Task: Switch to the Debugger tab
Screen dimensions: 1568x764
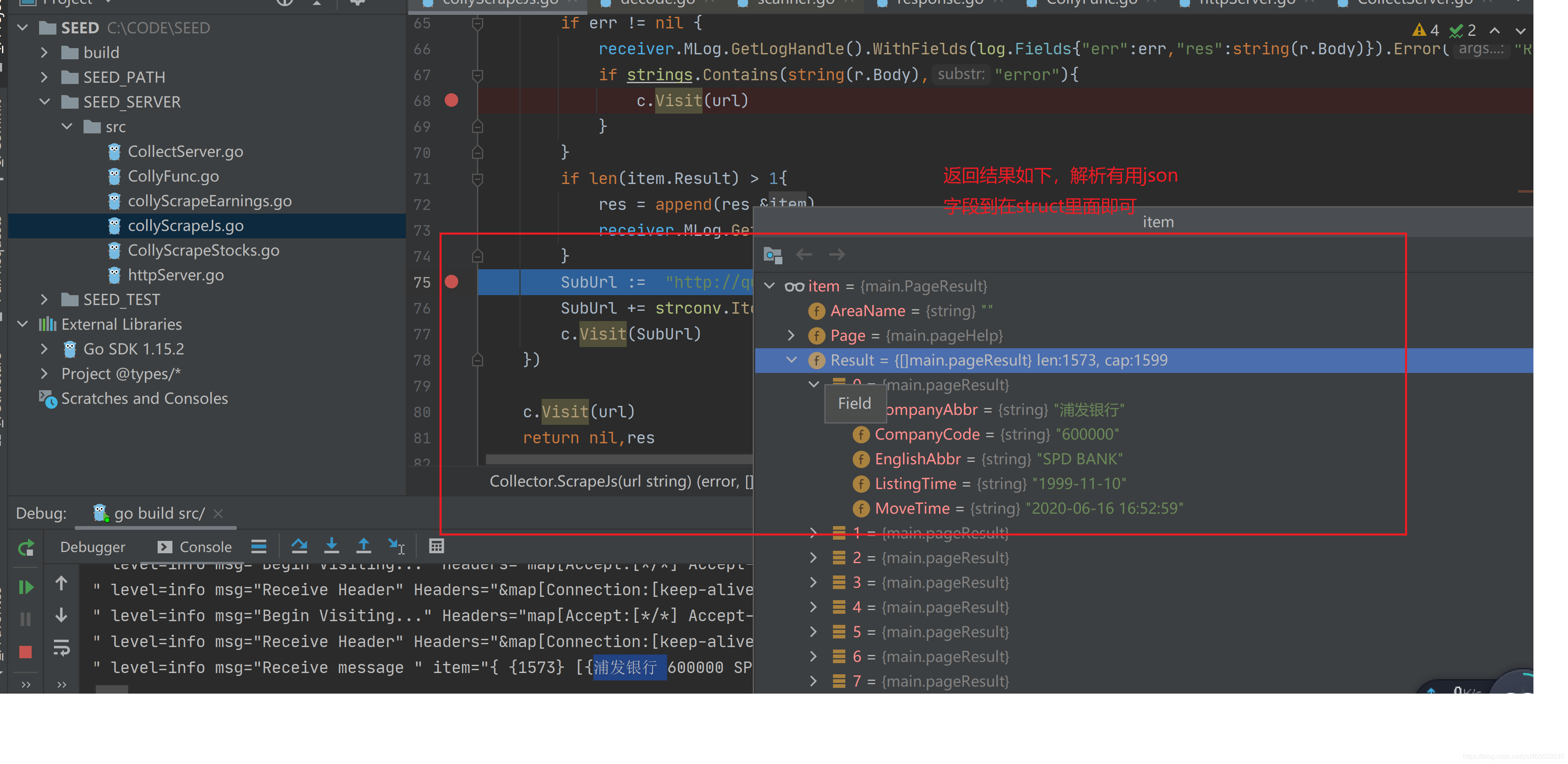Action: coord(93,547)
